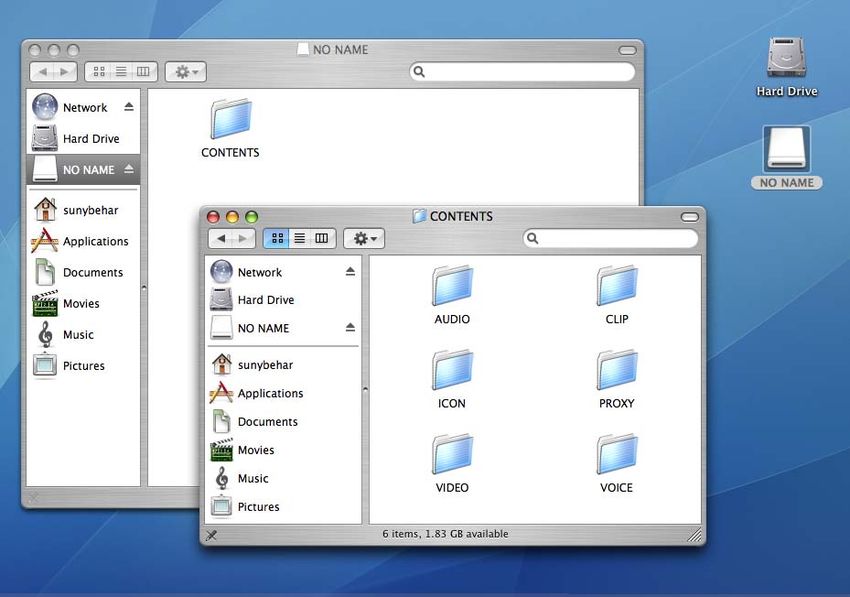Eject NO NAME in CONTENTS window sidebar
The image size is (850, 597).
[x=350, y=327]
